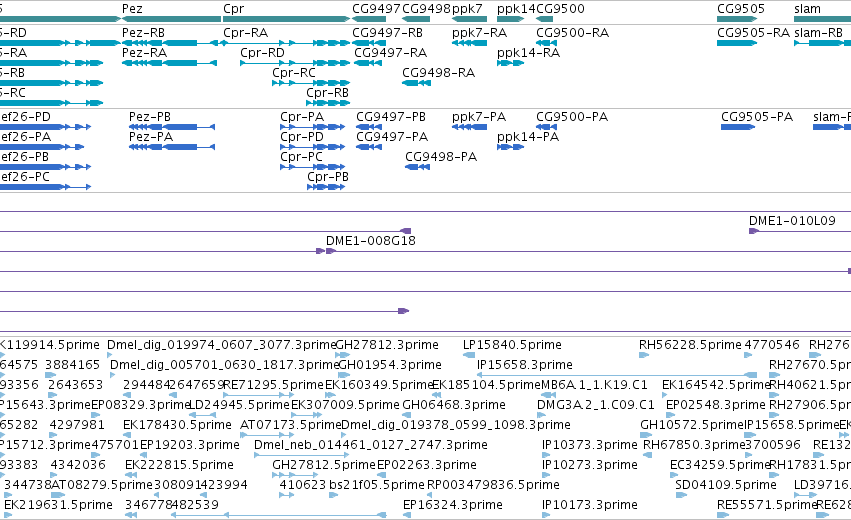Click the slam-RB transcript

(822, 43)
